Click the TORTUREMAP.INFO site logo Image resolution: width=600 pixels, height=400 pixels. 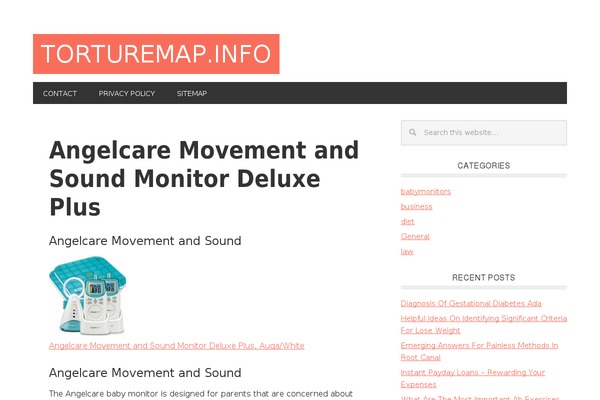point(156,54)
